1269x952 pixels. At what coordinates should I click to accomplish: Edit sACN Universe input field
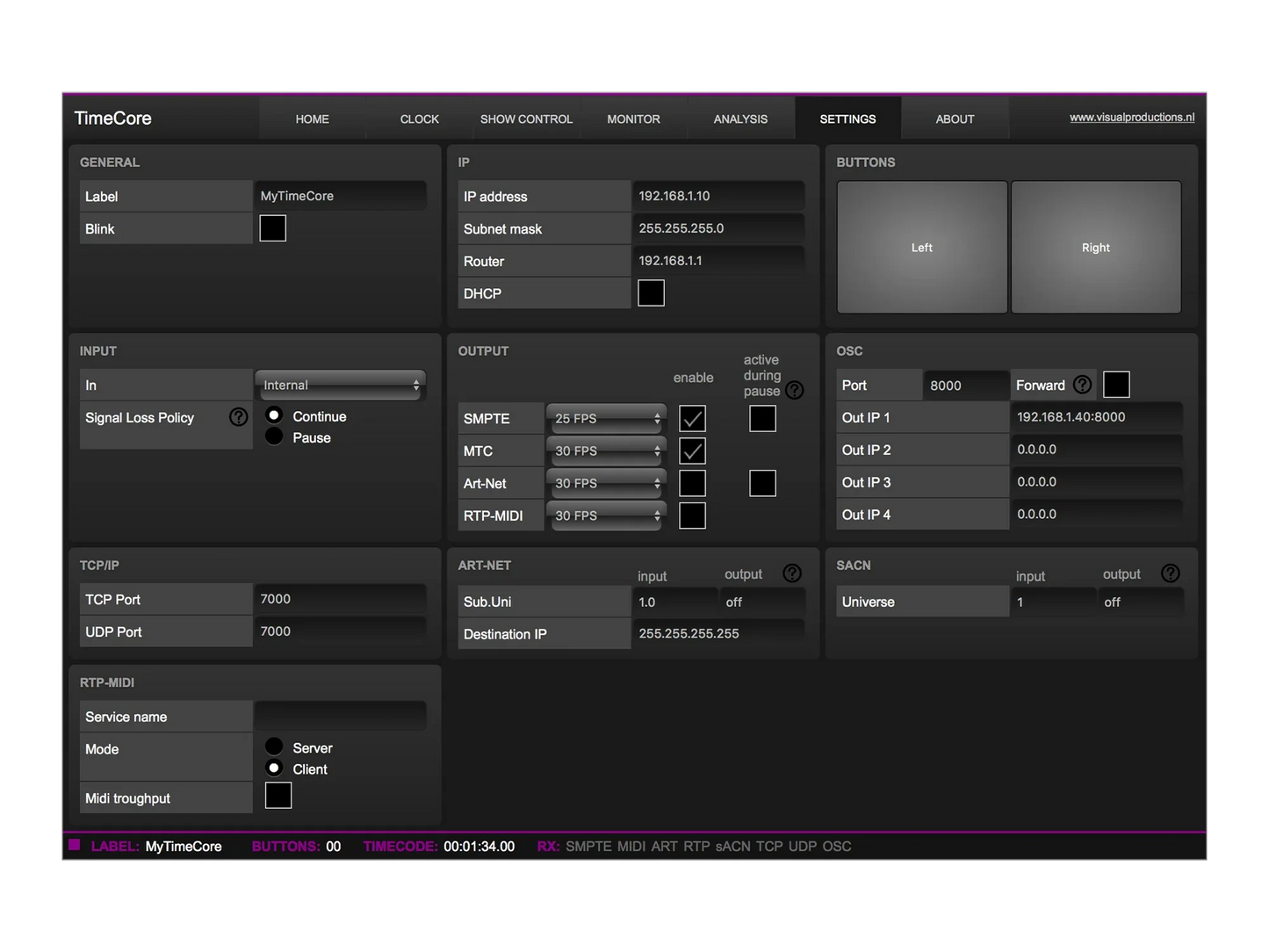point(1053,602)
